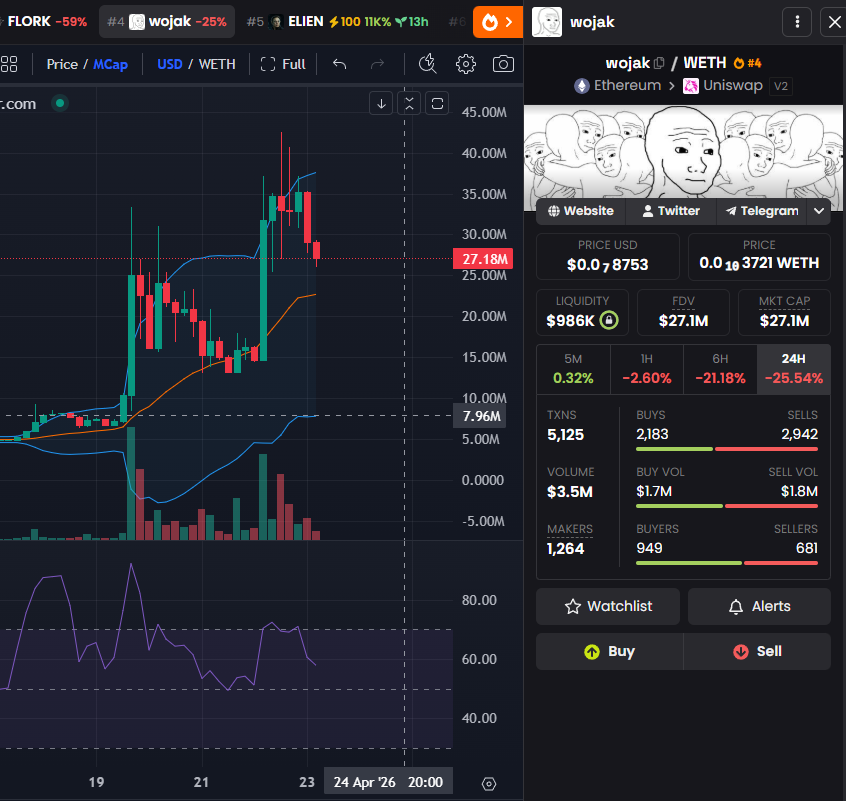Screen dimensions: 846x801
Task: Open the token Website link
Action: 581,211
